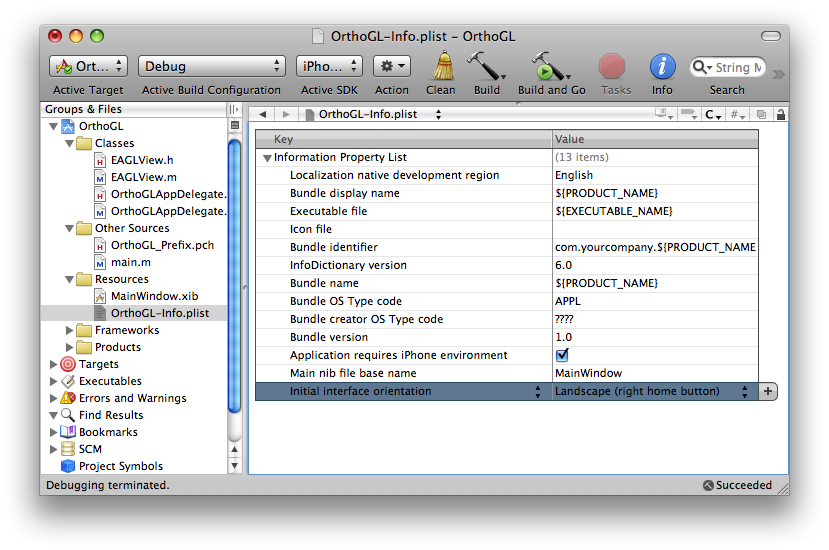829x550 pixels.
Task: Click the MainWindow value cell
Action: 655,373
